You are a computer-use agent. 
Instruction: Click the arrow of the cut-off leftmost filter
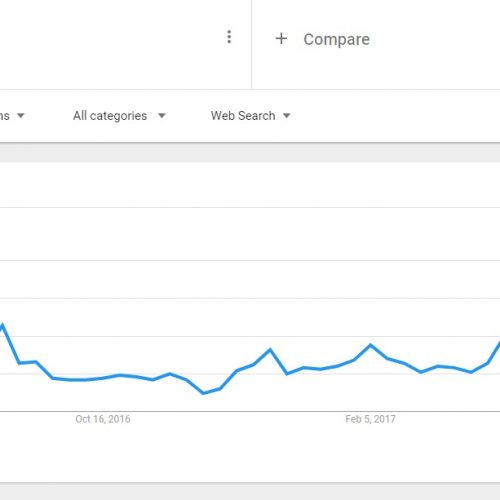tap(21, 116)
